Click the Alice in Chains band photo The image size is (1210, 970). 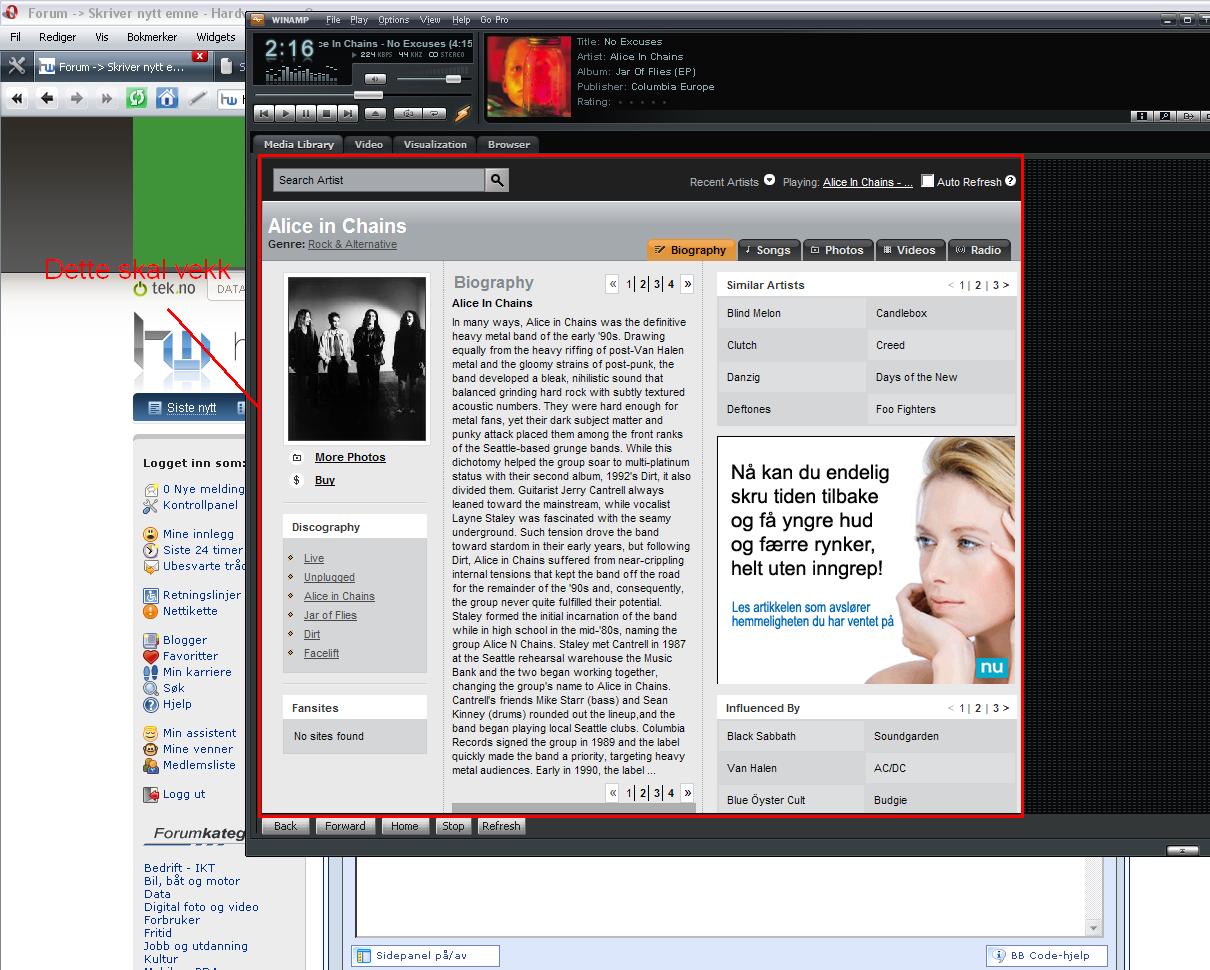pyautogui.click(x=357, y=359)
